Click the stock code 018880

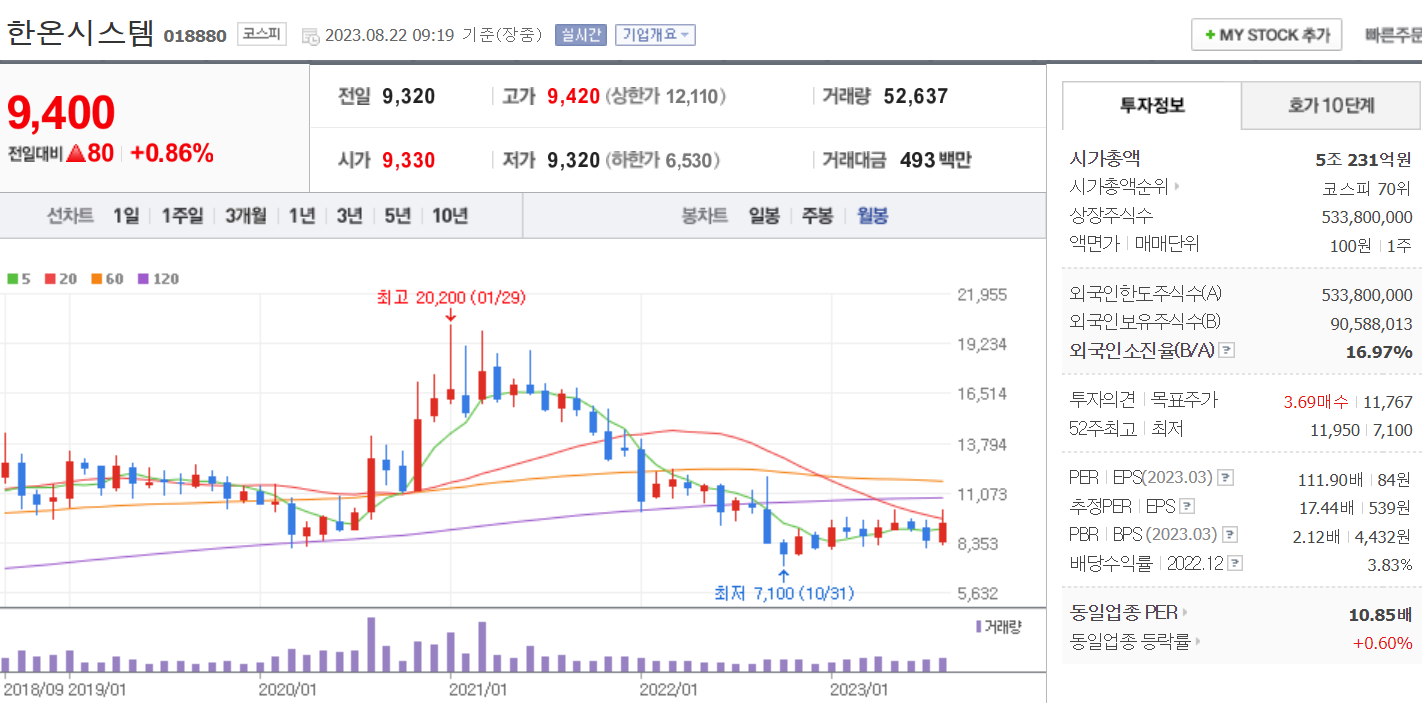click(195, 36)
